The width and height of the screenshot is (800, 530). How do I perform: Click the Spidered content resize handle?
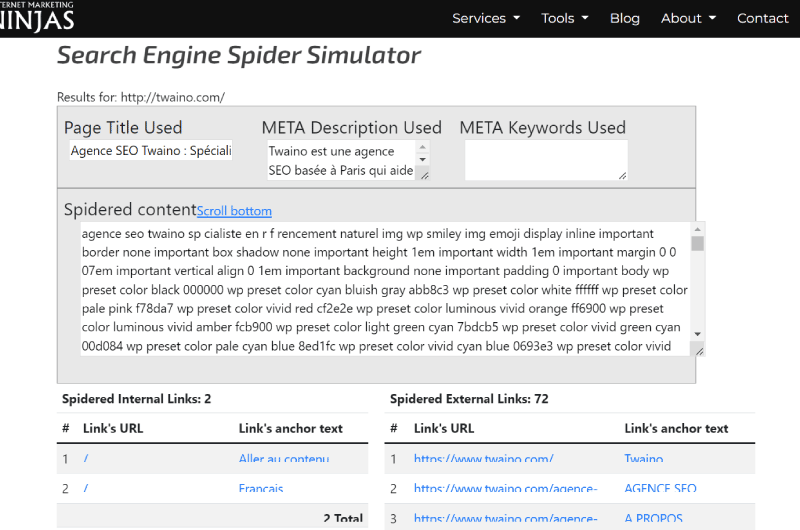[x=699, y=351]
